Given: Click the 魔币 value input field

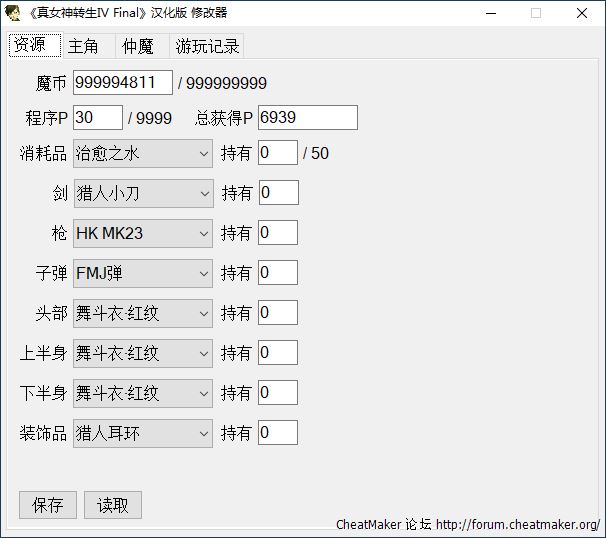Looking at the screenshot, I should pyautogui.click(x=122, y=83).
